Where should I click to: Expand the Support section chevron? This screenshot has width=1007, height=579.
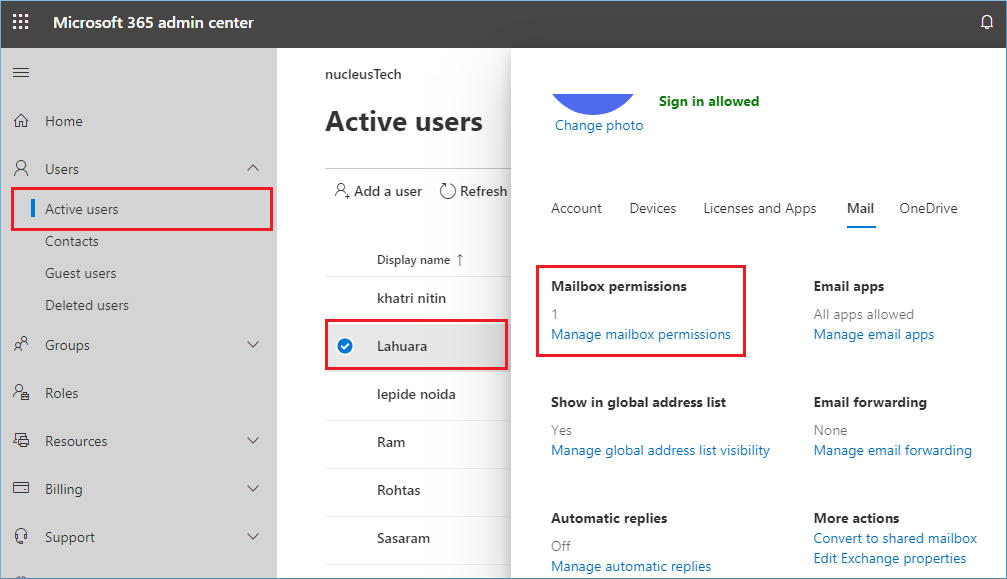(x=253, y=537)
